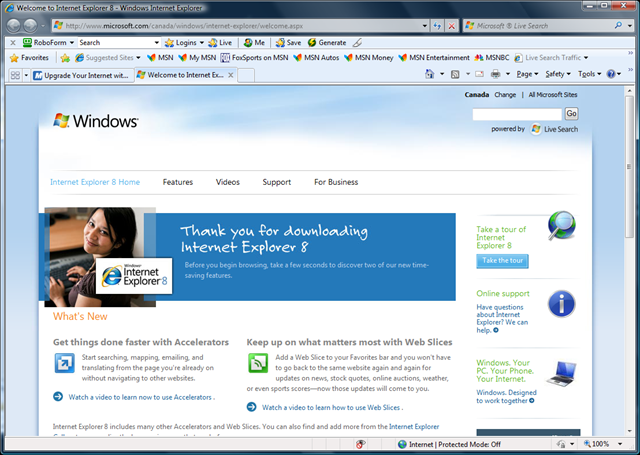Open the Live Search Traffic web slice
The height and width of the screenshot is (455, 640).
click(x=551, y=58)
